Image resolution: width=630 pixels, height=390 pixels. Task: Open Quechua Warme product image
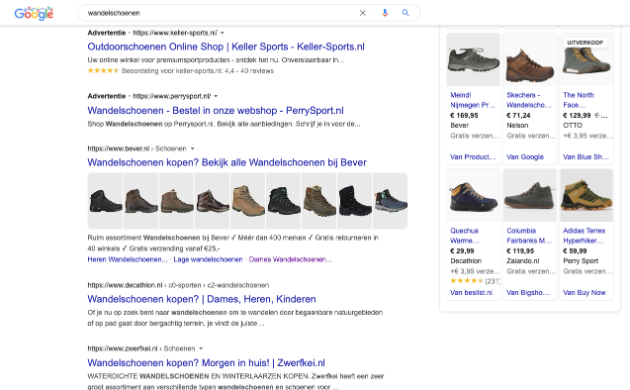click(x=473, y=195)
